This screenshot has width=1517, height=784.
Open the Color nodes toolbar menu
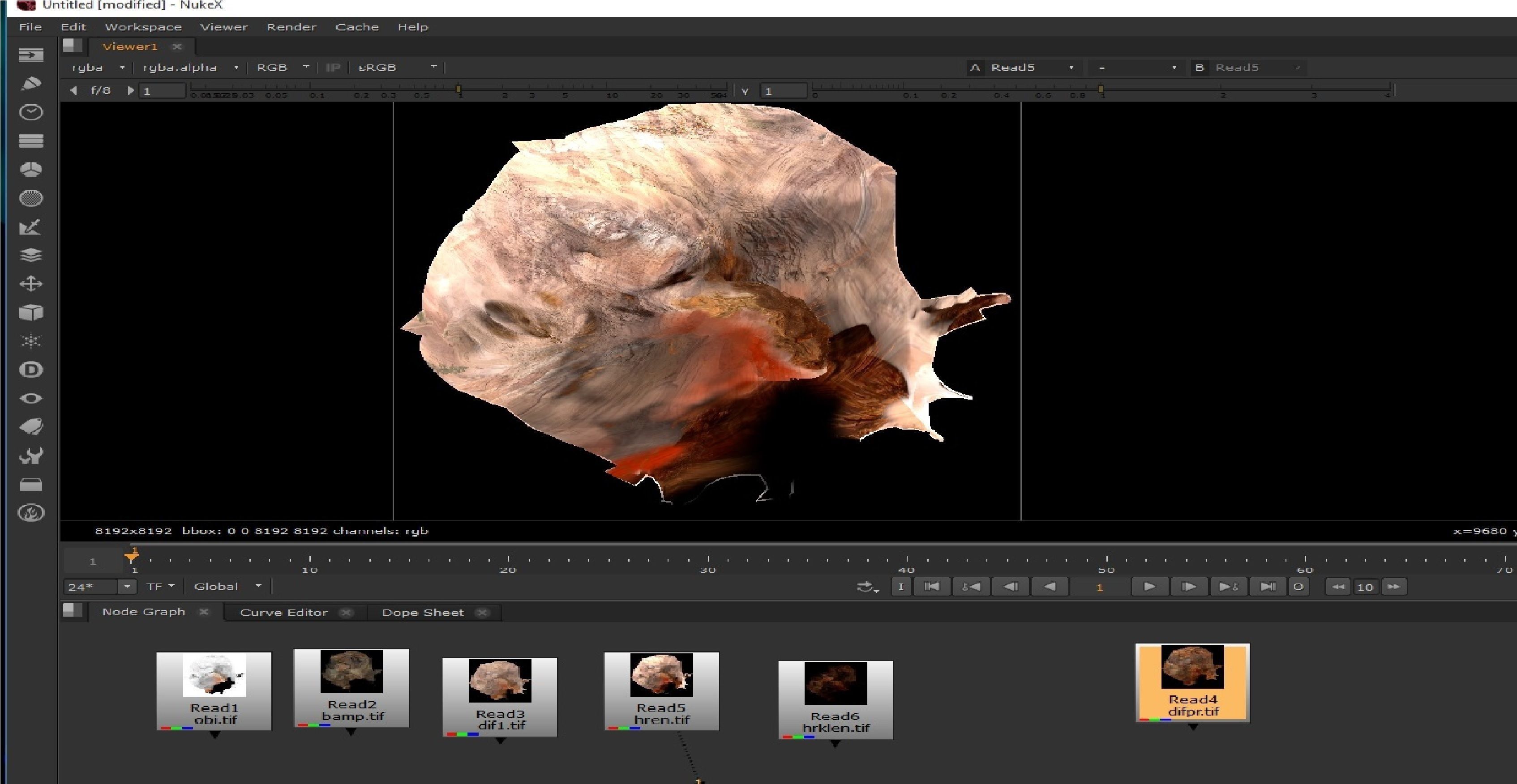(x=30, y=170)
